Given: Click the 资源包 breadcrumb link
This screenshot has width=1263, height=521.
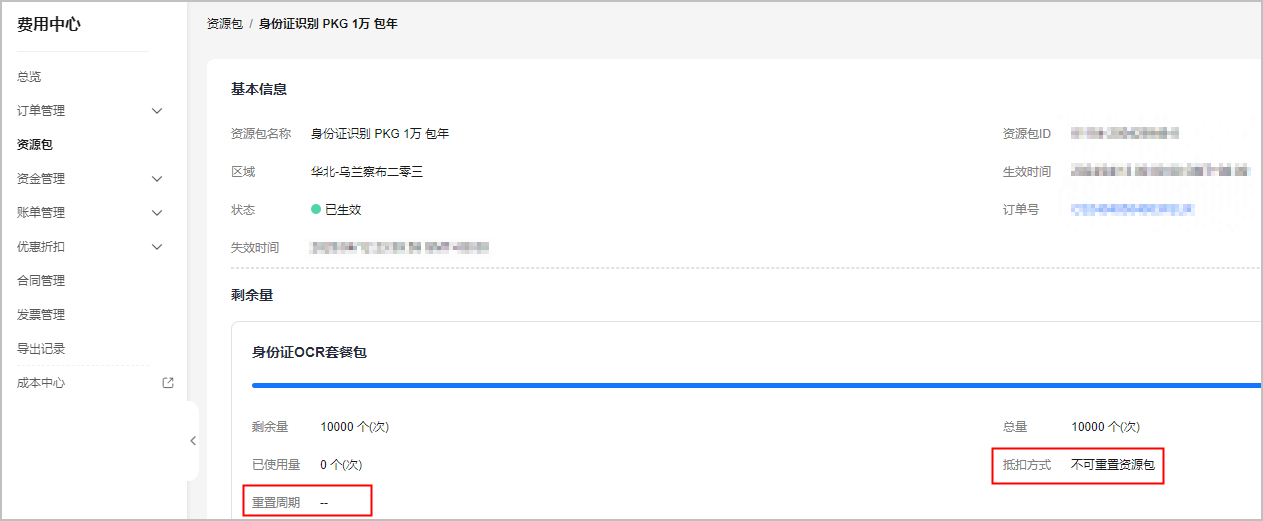Looking at the screenshot, I should (x=225, y=23).
